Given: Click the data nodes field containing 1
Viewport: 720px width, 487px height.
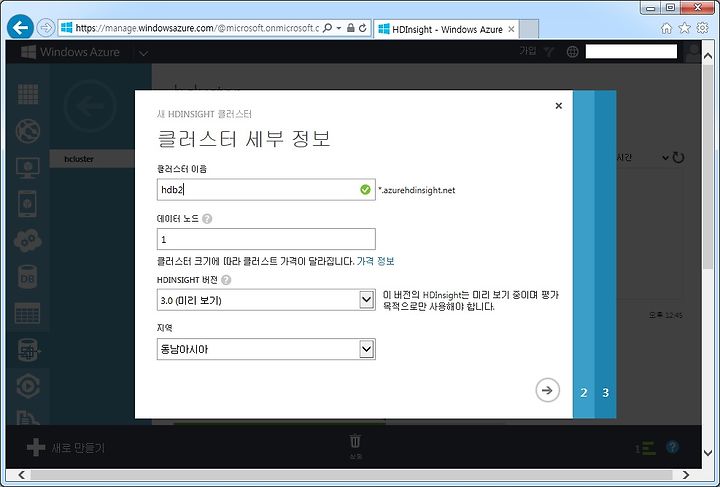Looking at the screenshot, I should pyautogui.click(x=266, y=239).
